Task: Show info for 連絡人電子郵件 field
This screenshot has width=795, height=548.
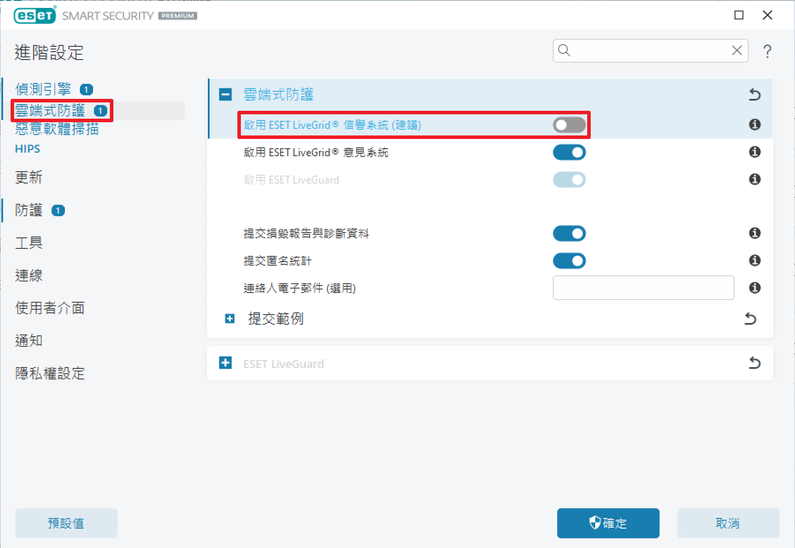Action: click(x=754, y=287)
